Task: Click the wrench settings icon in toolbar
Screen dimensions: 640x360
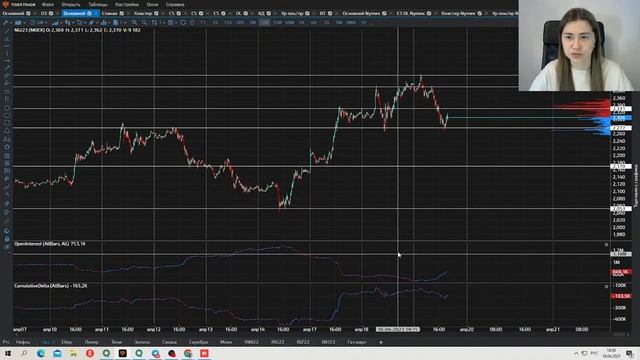Action: click(x=5, y=22)
